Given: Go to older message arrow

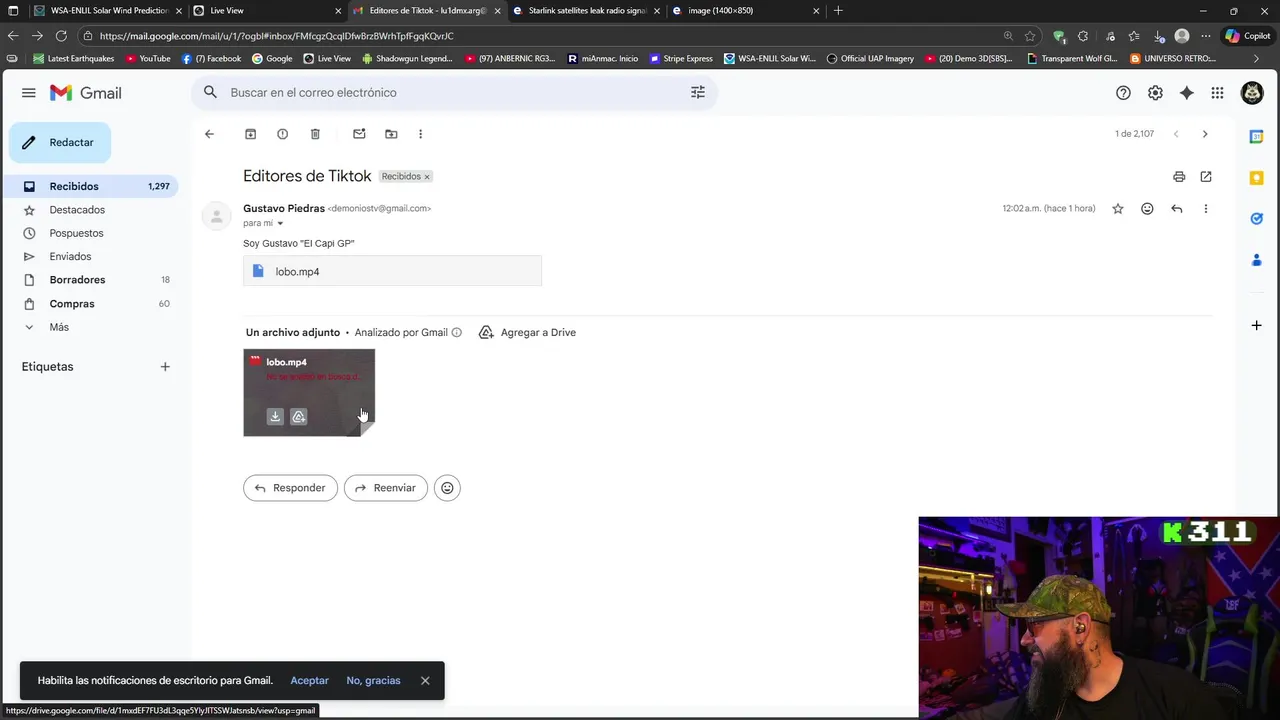Looking at the screenshot, I should 1205,134.
